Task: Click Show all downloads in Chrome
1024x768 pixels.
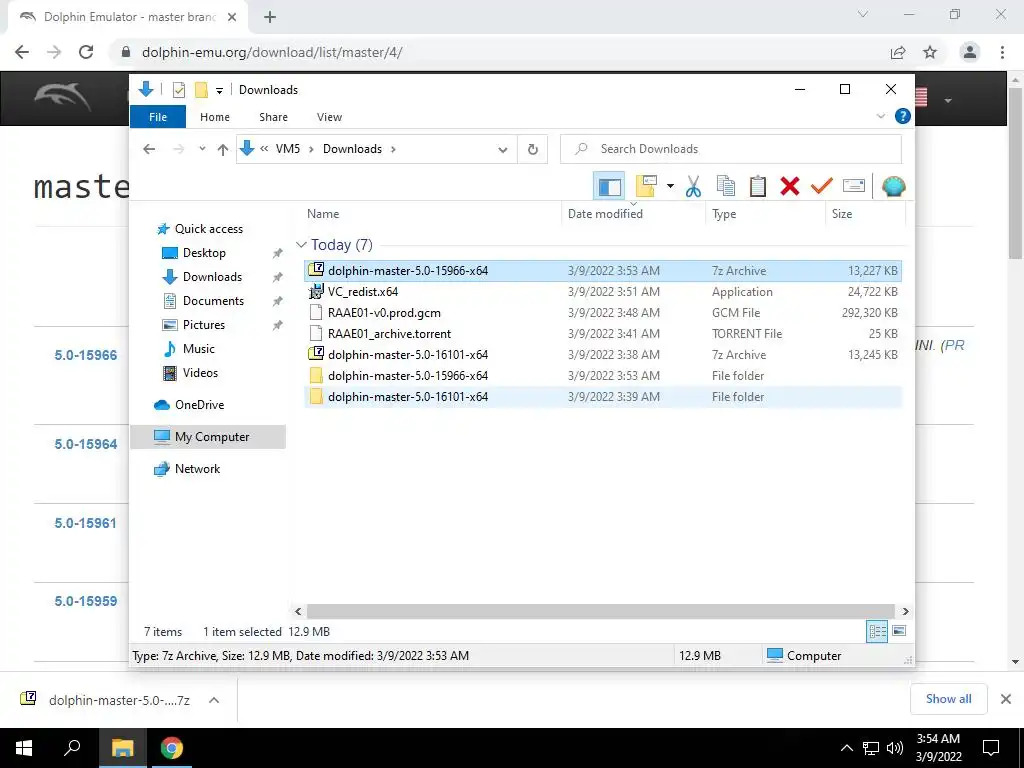Action: click(x=948, y=699)
